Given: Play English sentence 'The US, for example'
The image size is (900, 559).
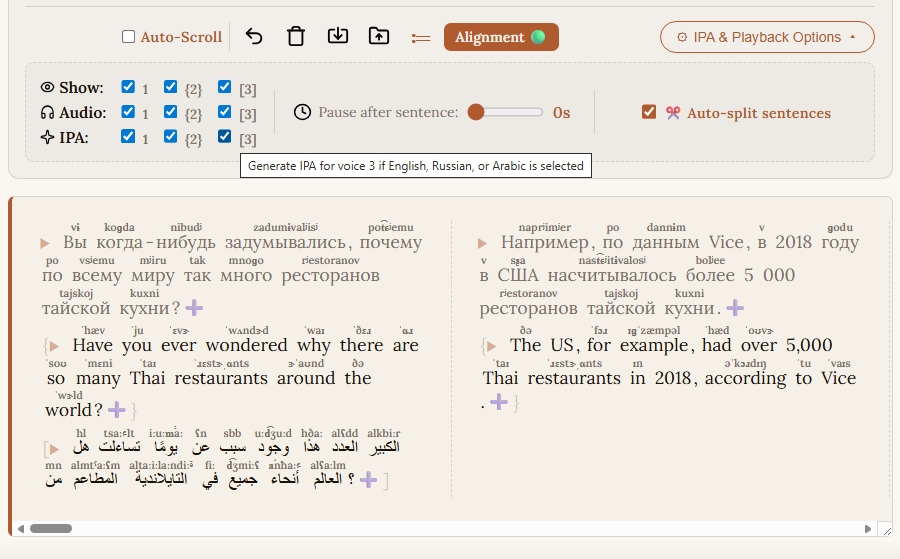Looking at the screenshot, I should (492, 346).
